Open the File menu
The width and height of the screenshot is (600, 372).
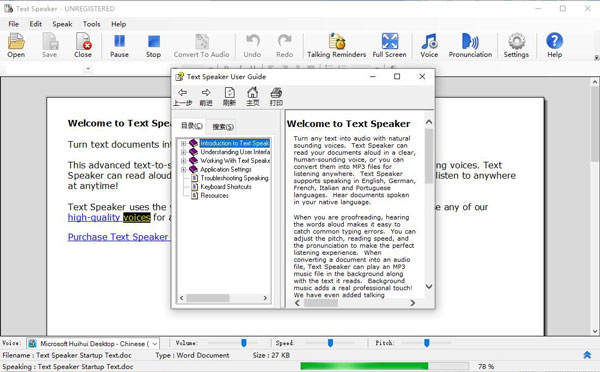[x=14, y=24]
